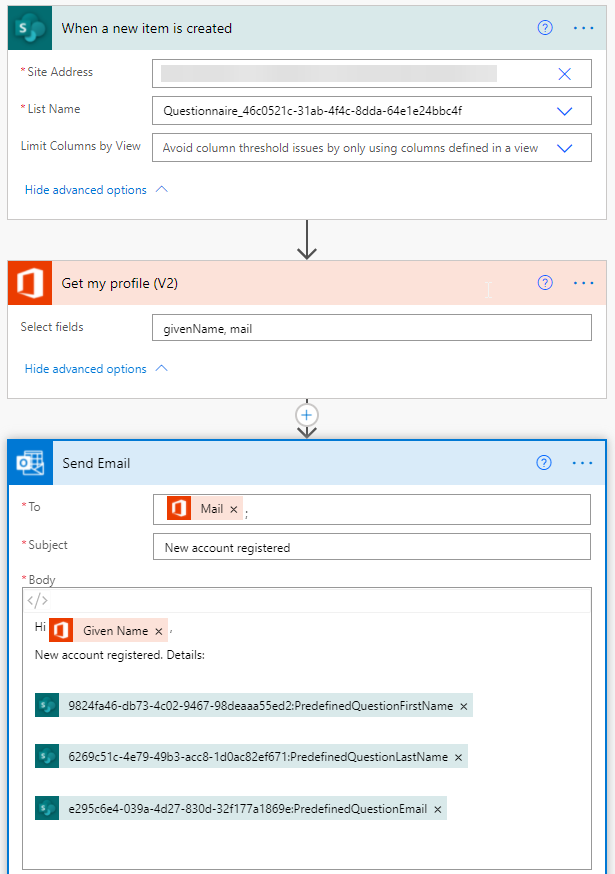Hide advanced options in Get my profile
Viewport: 615px width, 874px height.
point(96,369)
